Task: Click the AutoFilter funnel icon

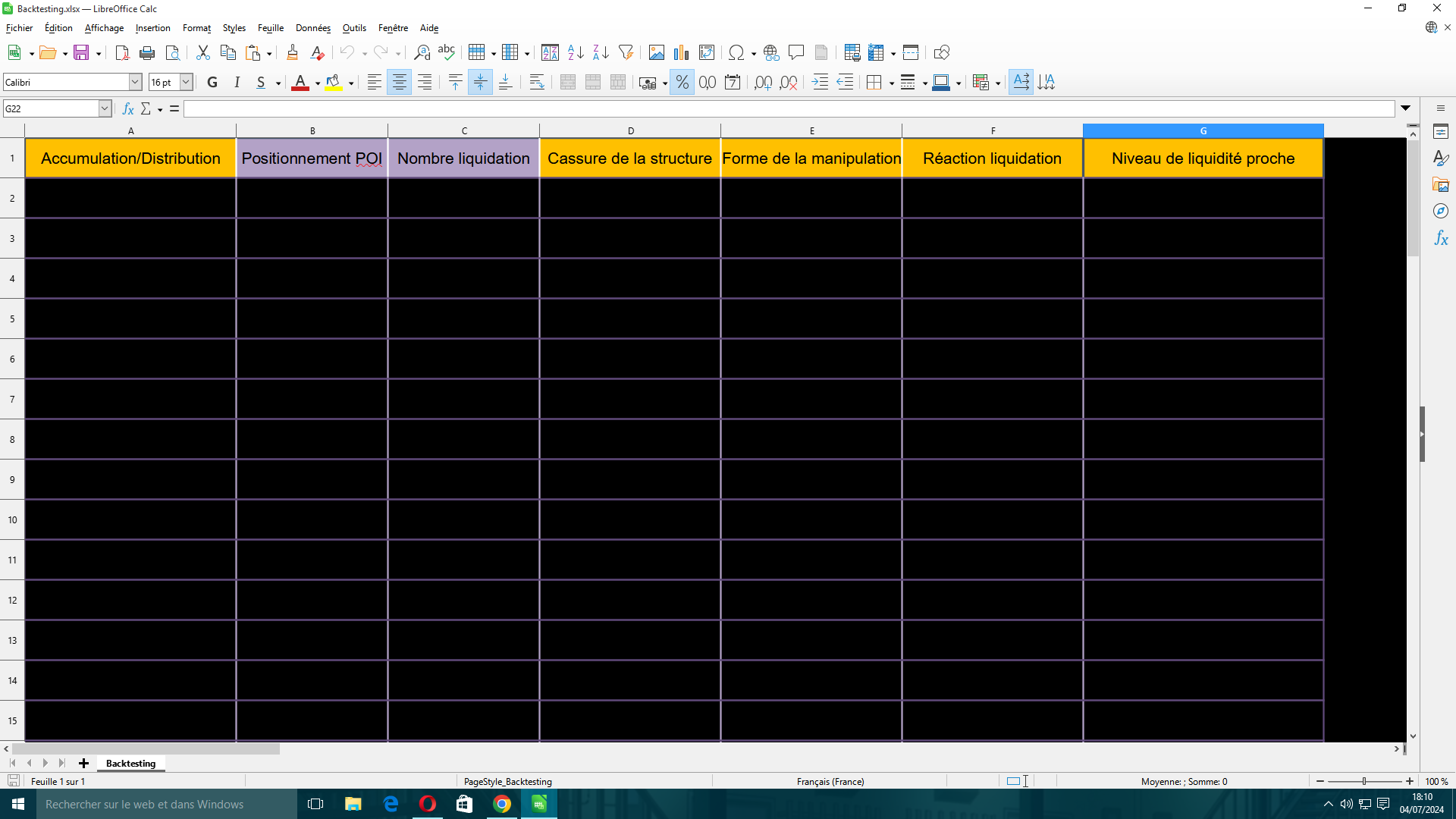Action: tap(626, 52)
